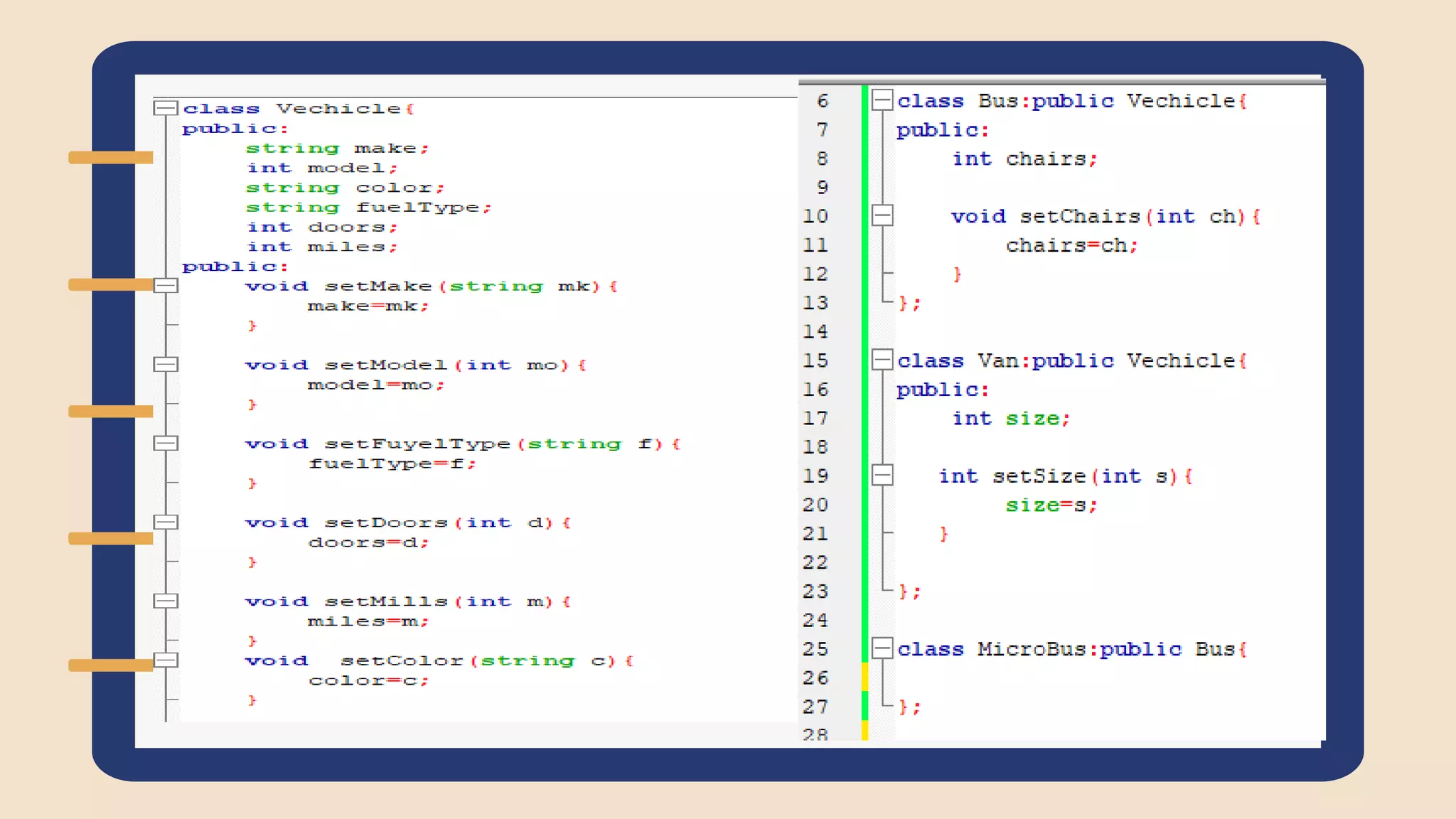Collapse the setFuyelType function fold
Image resolution: width=1456 pixels, height=819 pixels.
point(166,444)
